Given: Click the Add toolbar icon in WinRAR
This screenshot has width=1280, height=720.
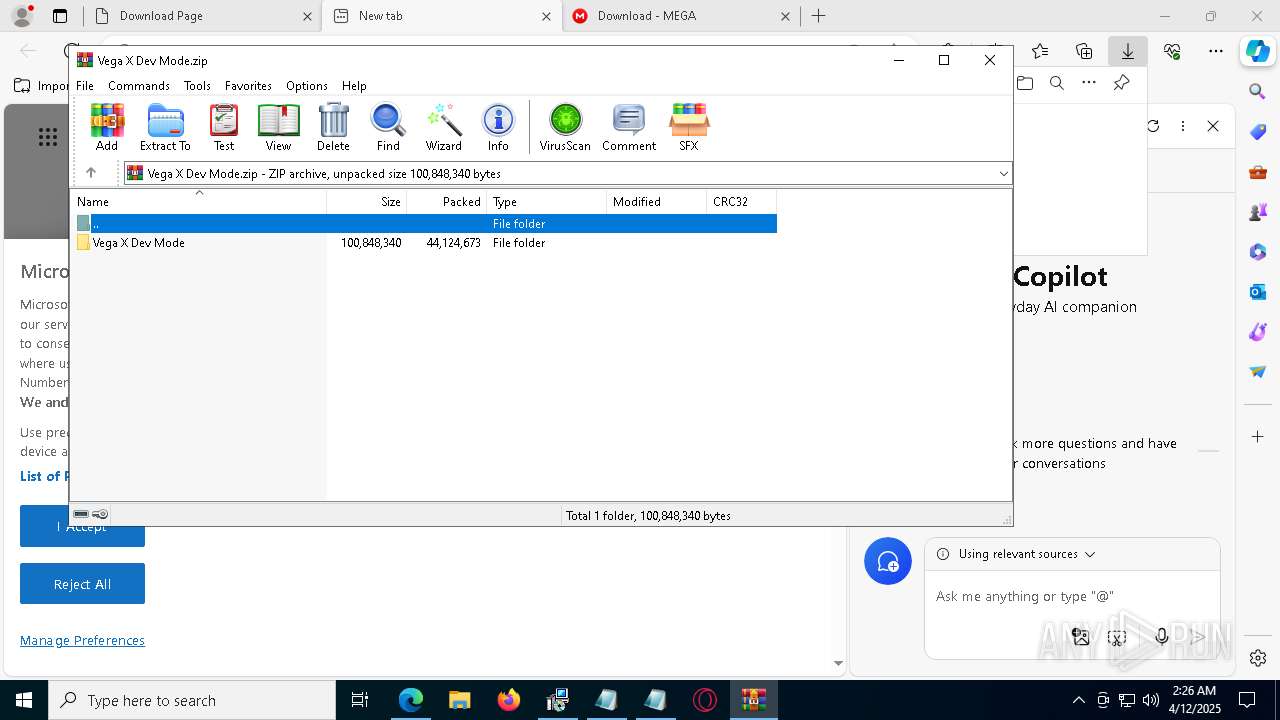Looking at the screenshot, I should (107, 127).
